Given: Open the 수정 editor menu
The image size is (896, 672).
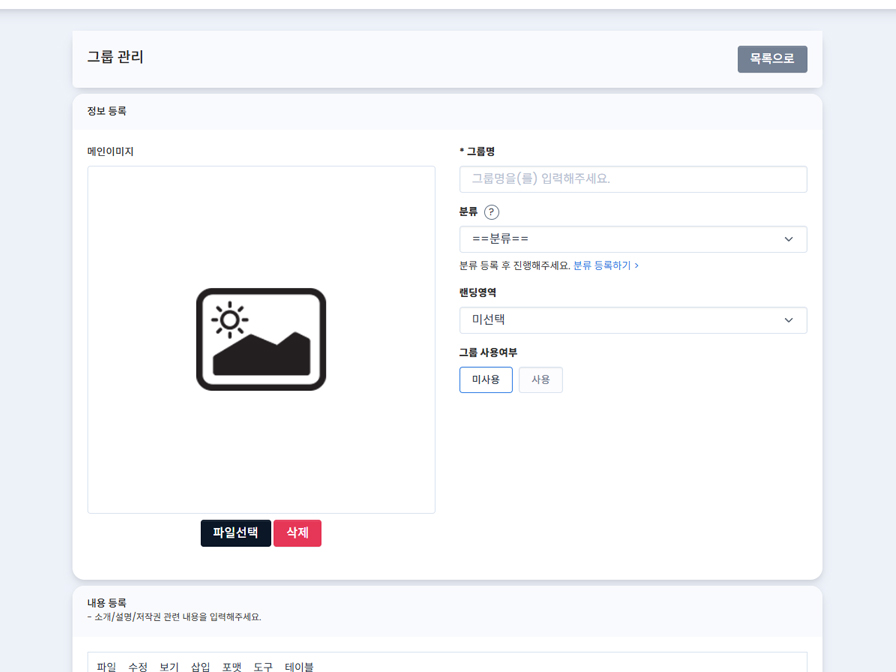Looking at the screenshot, I should click(138, 666).
